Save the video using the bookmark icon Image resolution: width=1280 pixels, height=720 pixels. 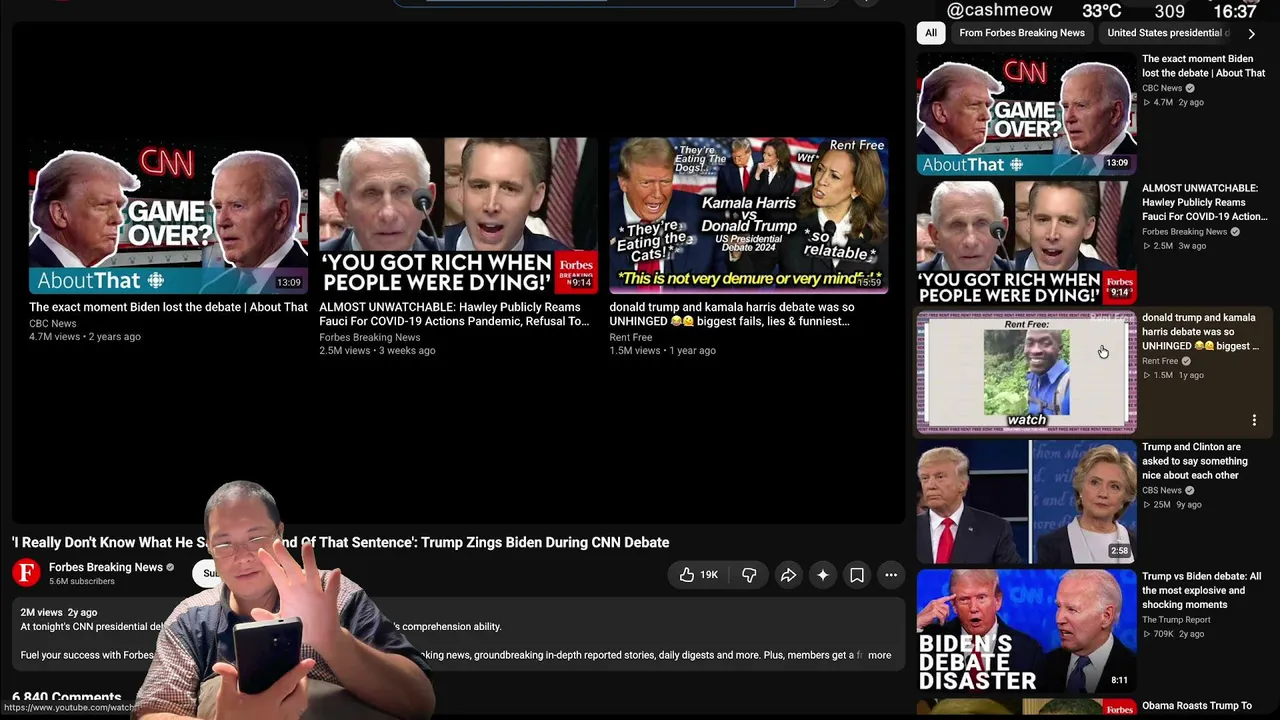pos(857,575)
